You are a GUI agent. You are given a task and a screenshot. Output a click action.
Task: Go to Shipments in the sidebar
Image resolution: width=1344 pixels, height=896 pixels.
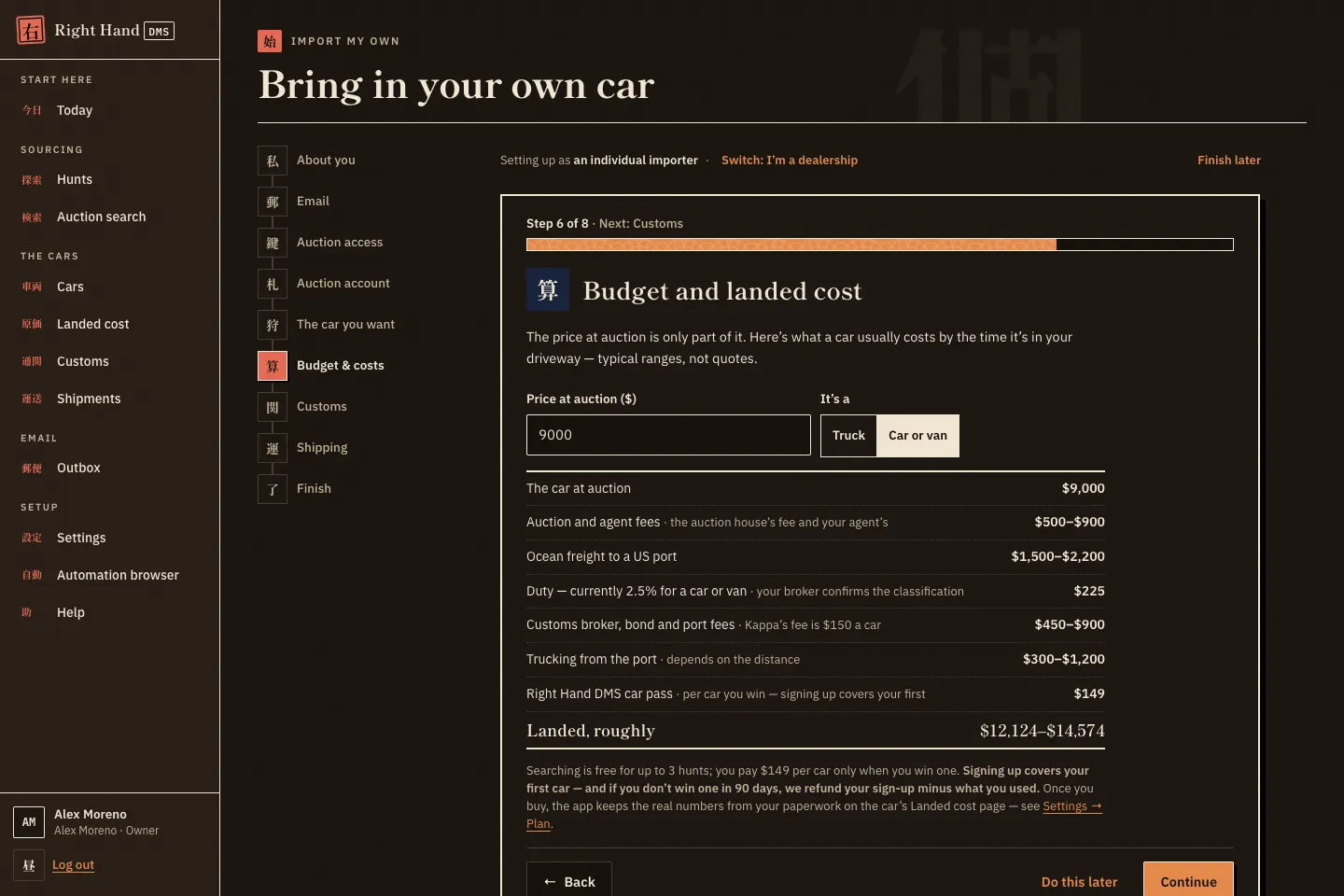point(110,399)
